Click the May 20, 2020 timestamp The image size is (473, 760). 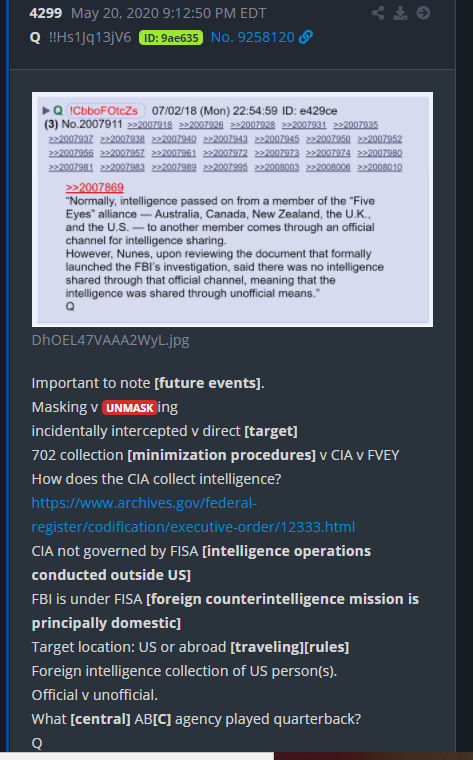click(169, 13)
